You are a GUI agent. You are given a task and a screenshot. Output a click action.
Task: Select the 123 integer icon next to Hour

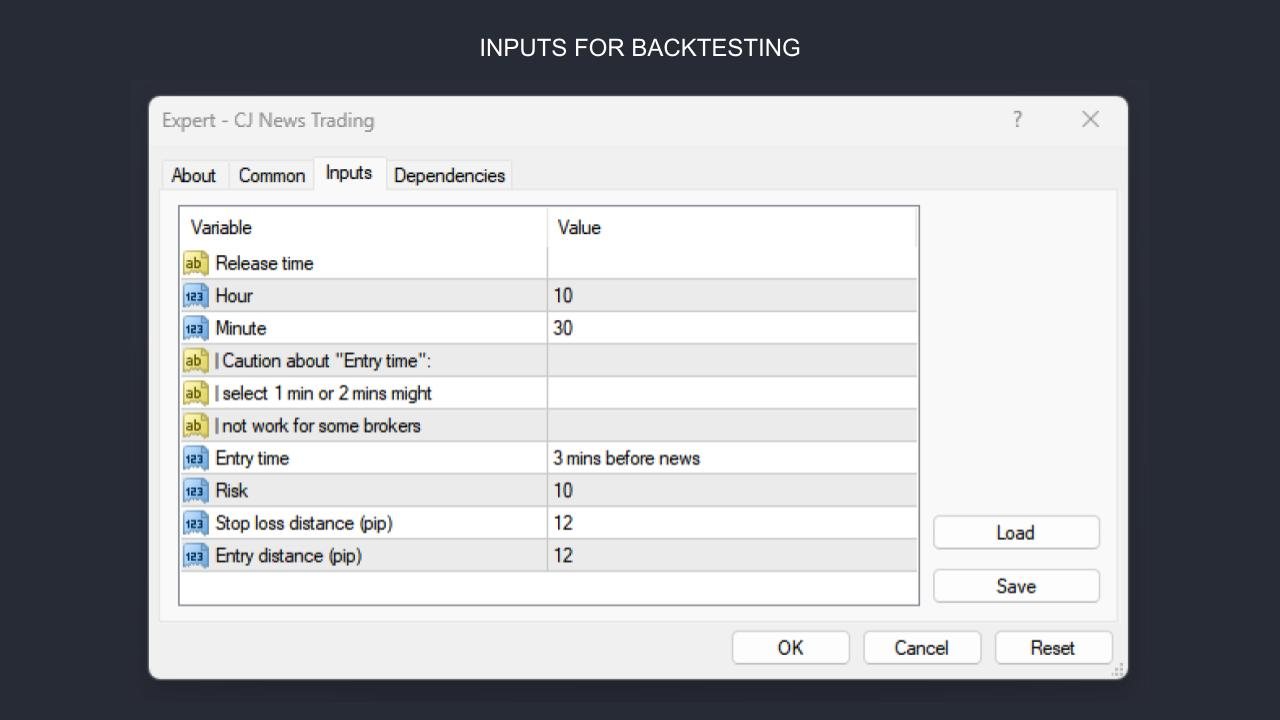coord(195,295)
